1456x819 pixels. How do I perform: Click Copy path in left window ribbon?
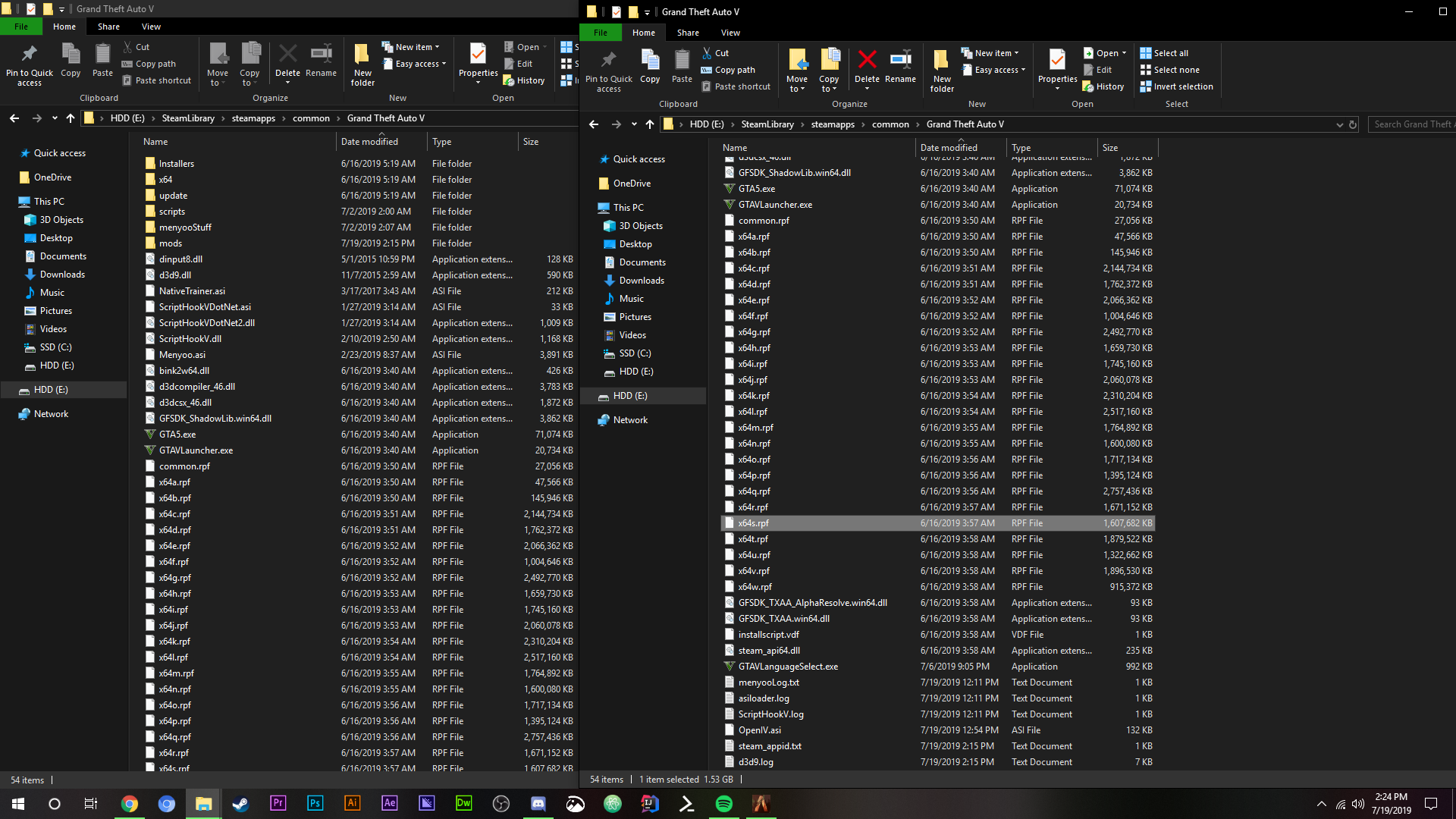point(155,64)
